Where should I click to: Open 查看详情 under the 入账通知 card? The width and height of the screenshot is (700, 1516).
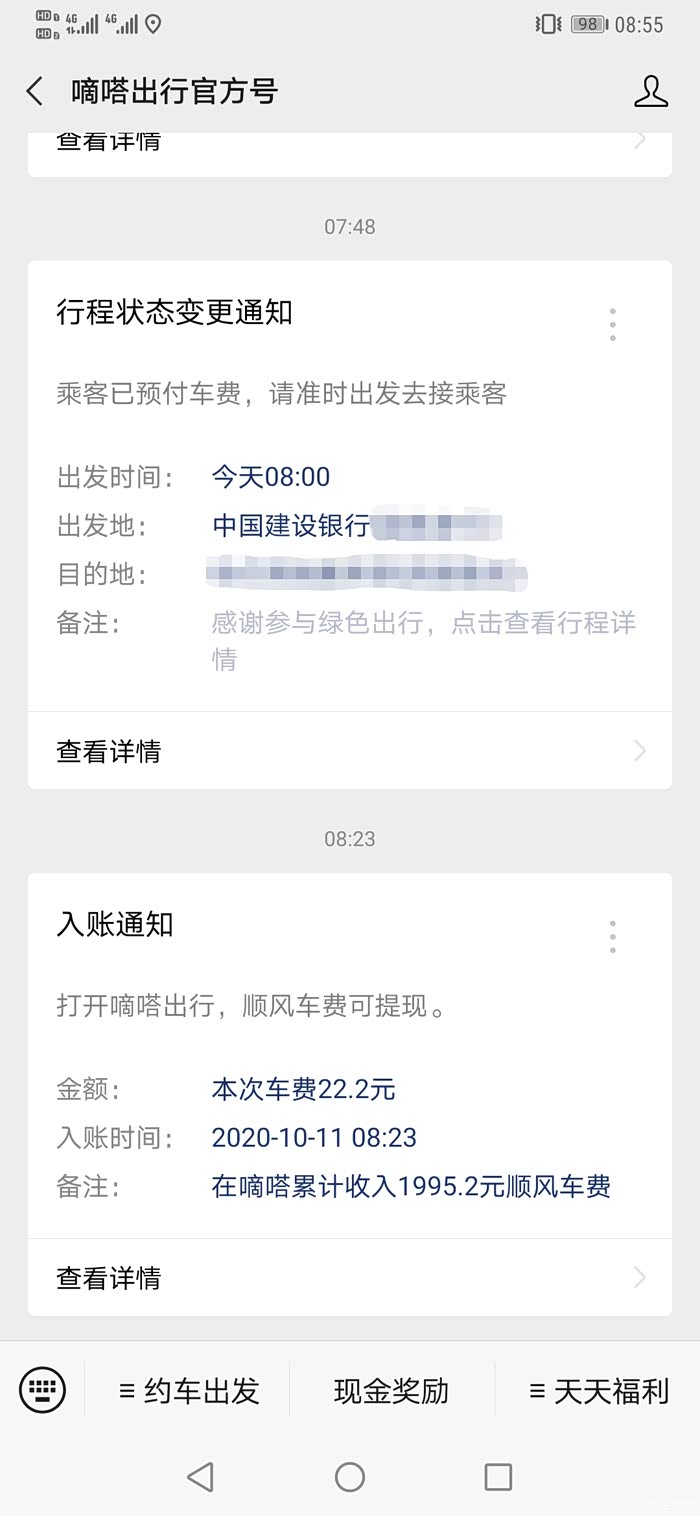pos(109,1278)
